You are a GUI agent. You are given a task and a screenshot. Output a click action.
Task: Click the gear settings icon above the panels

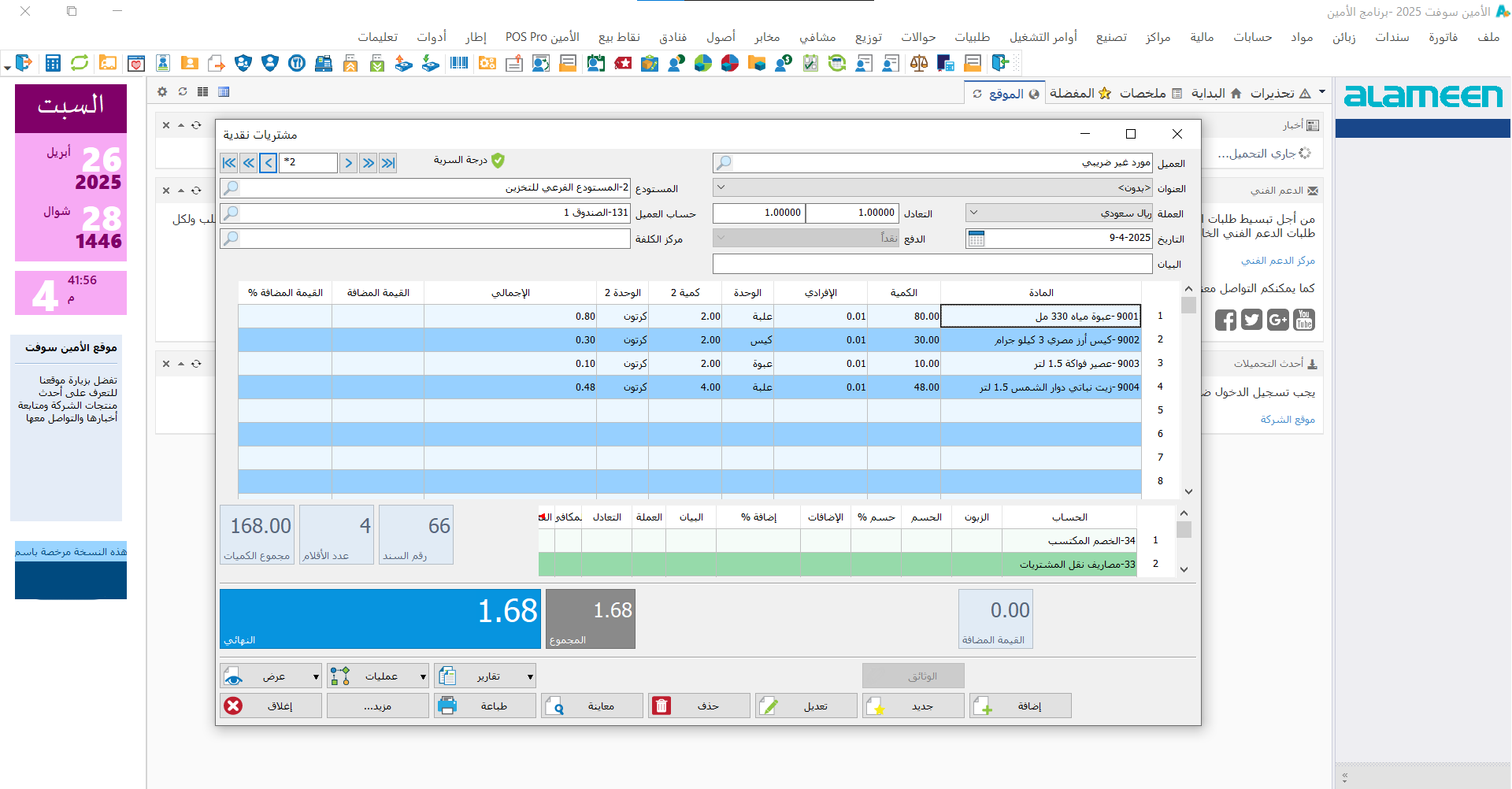click(x=162, y=92)
